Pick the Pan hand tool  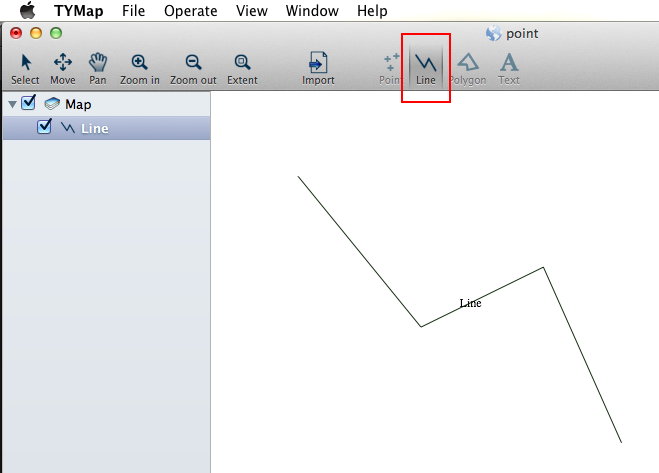tap(98, 69)
